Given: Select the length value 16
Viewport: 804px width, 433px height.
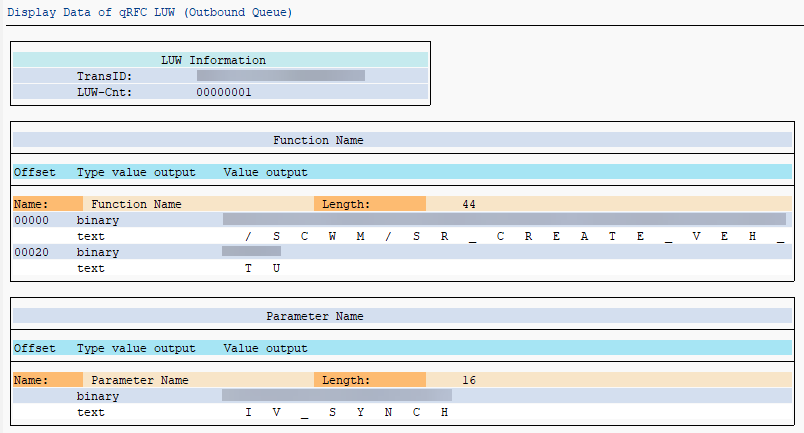Looking at the screenshot, I should (469, 380).
